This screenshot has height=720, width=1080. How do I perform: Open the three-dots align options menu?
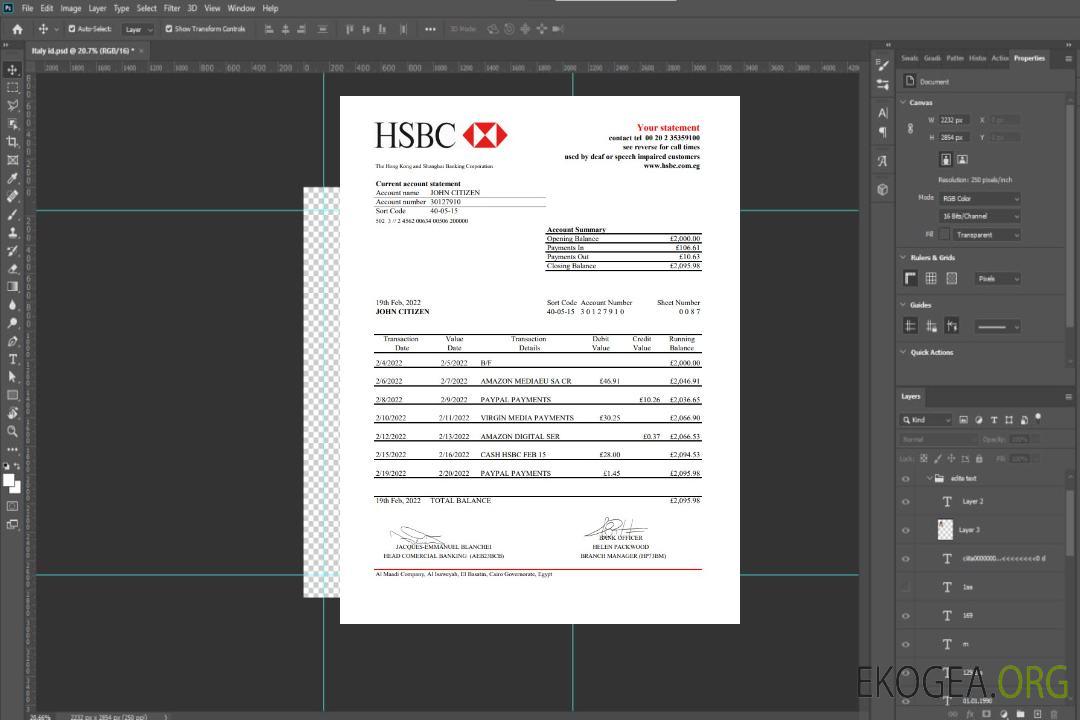click(430, 29)
